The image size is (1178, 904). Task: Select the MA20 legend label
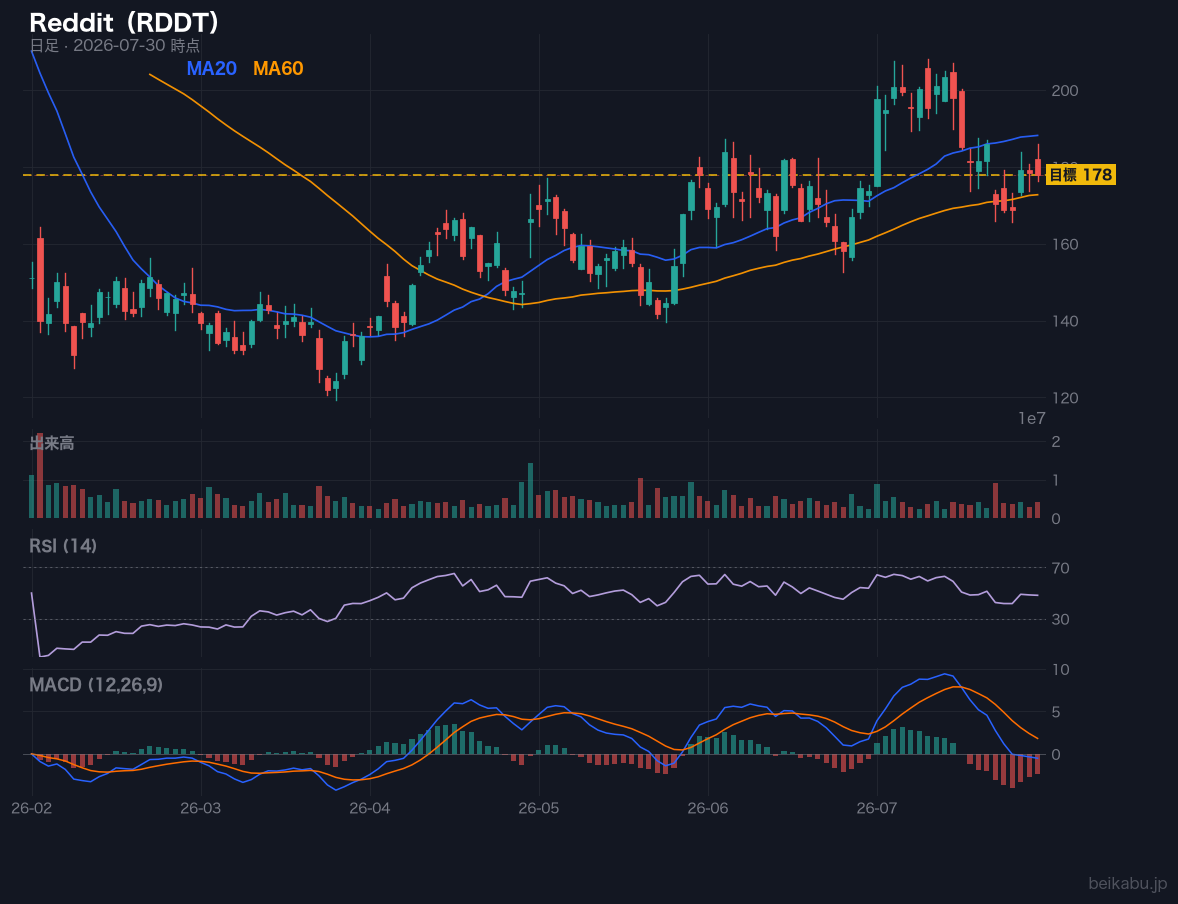pos(212,68)
